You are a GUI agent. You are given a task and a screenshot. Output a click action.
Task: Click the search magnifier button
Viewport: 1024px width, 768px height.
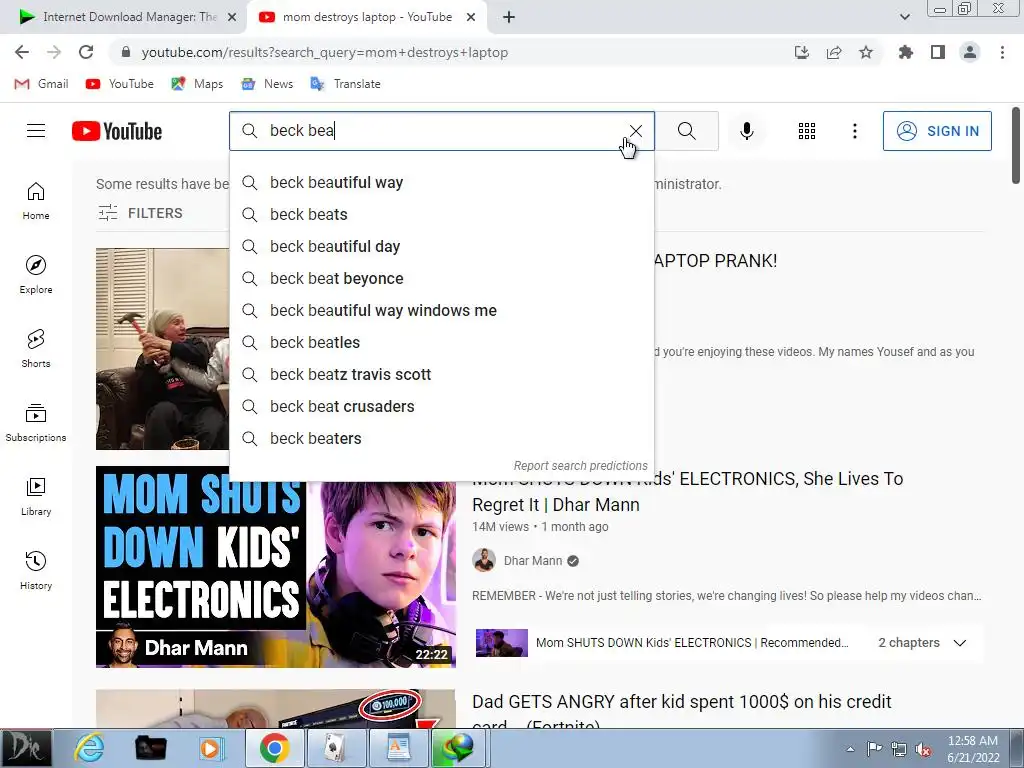click(686, 131)
